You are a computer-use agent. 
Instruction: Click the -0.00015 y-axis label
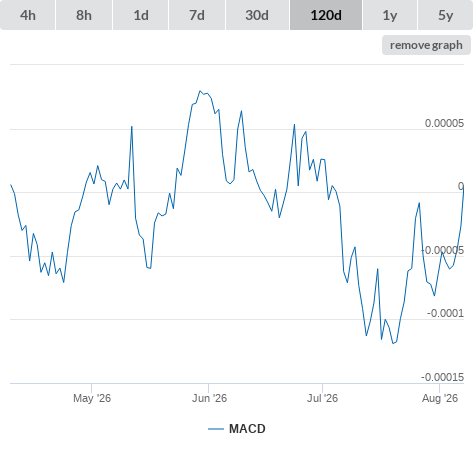click(x=442, y=377)
